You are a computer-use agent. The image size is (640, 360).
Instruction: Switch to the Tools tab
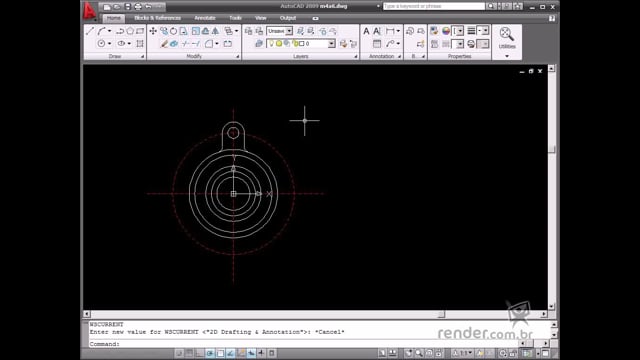[x=235, y=18]
